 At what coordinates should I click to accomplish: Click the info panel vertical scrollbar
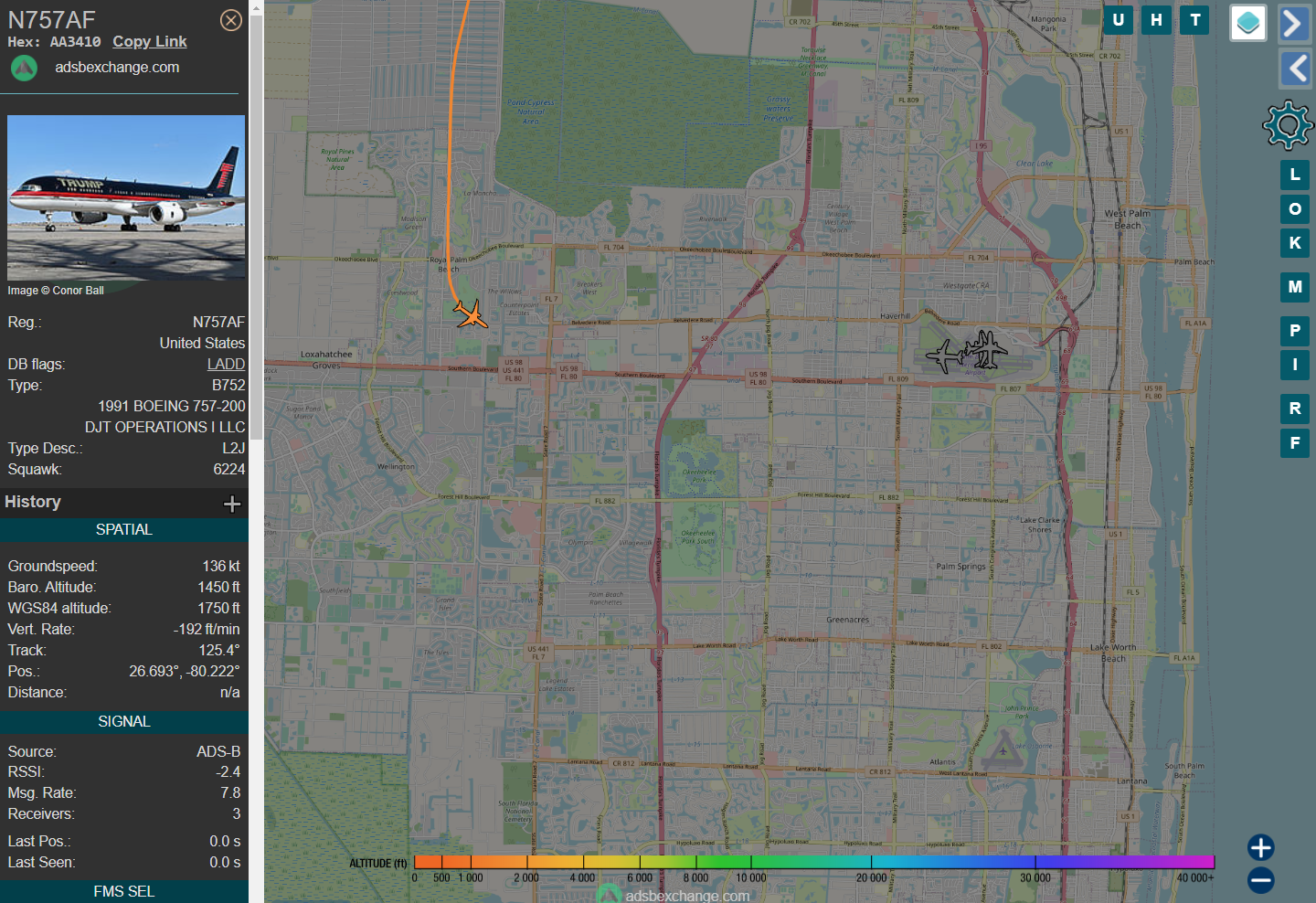point(256,228)
